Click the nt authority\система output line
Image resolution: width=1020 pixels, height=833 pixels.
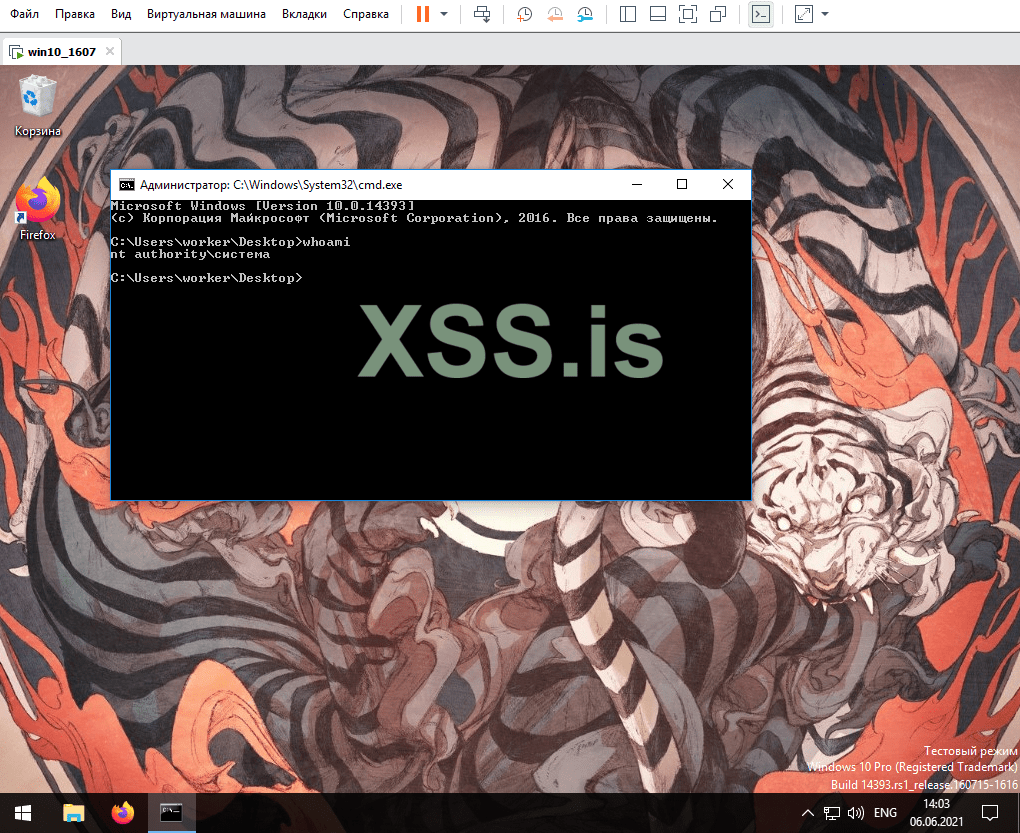coord(190,254)
